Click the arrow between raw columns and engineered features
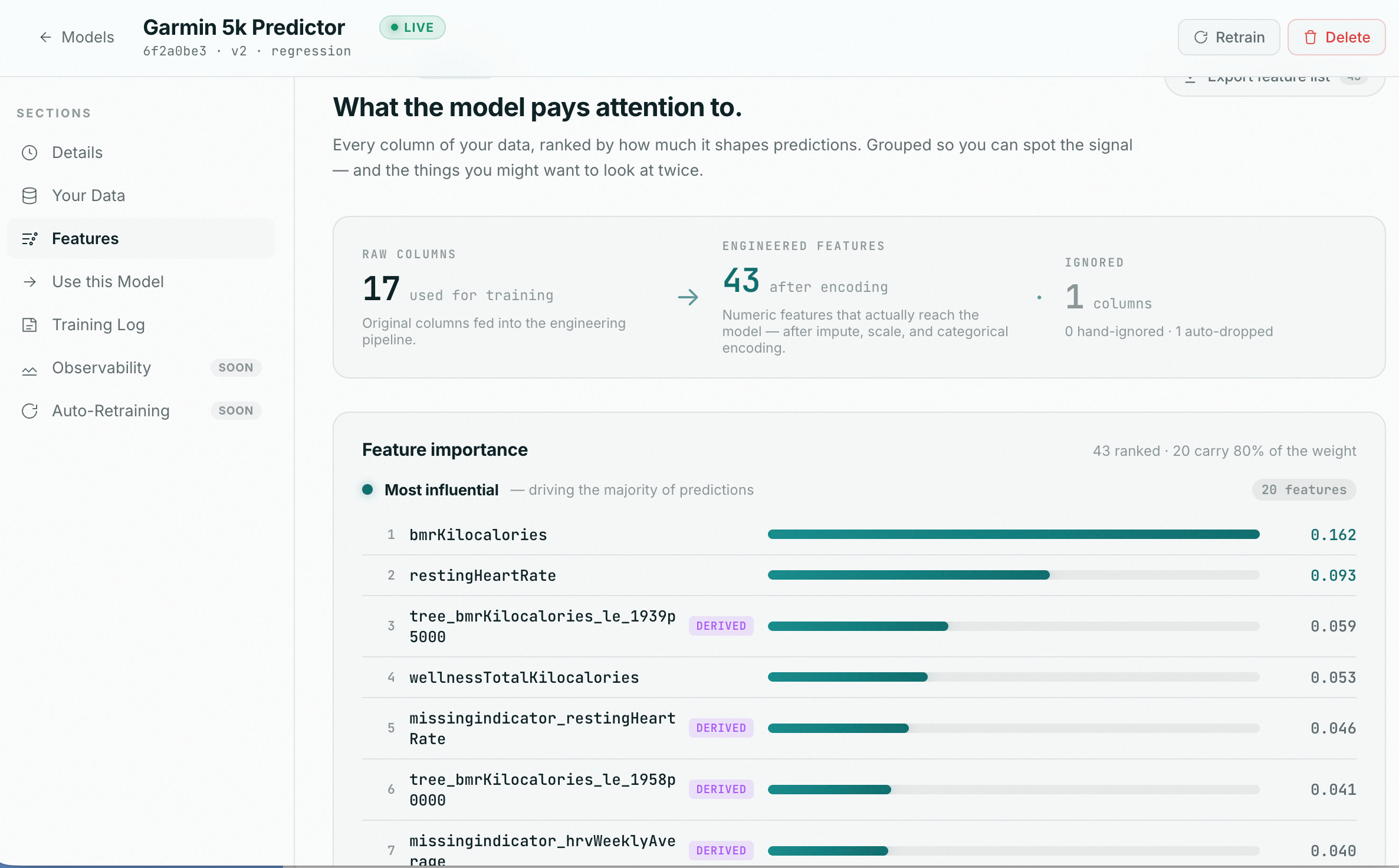Screen dimensions: 1399x868 (x=688, y=297)
